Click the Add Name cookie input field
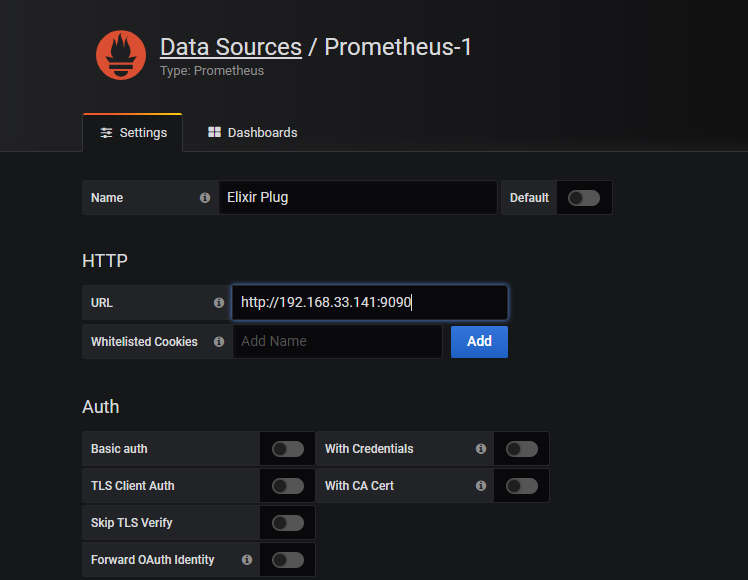 337,342
